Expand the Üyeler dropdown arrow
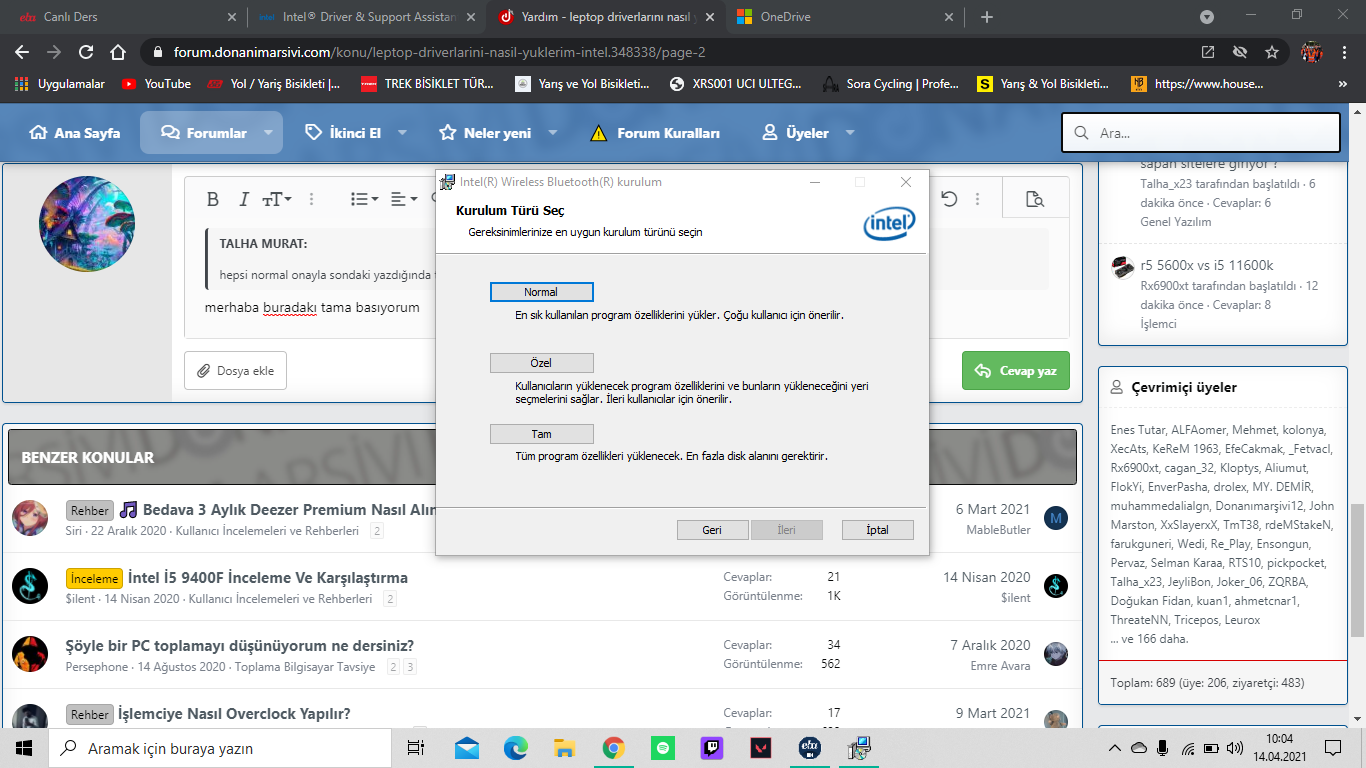This screenshot has height=768, width=1366. [850, 133]
